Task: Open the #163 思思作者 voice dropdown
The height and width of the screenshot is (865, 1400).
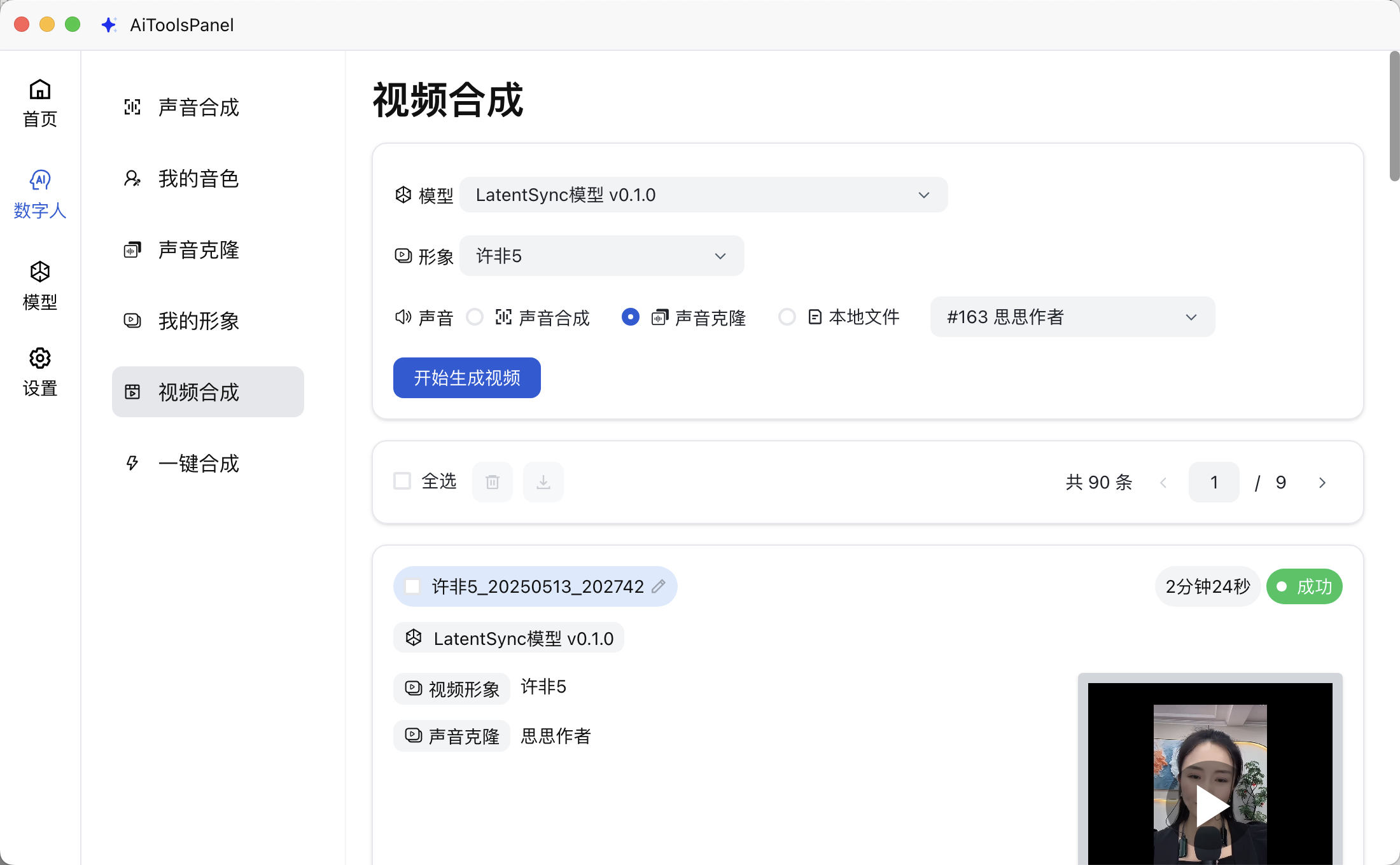Action: [x=1072, y=317]
